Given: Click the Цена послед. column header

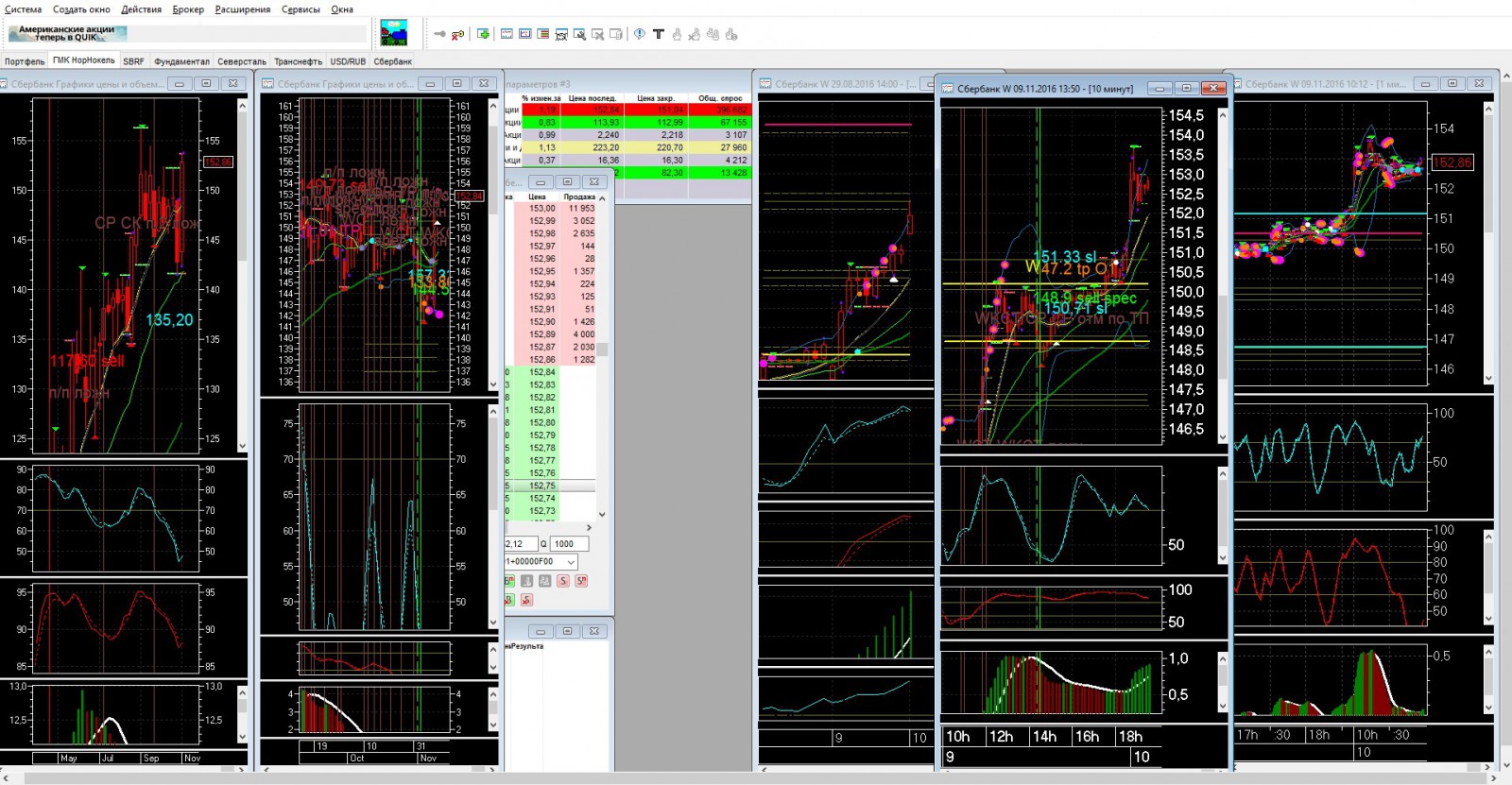Looking at the screenshot, I should [592, 98].
